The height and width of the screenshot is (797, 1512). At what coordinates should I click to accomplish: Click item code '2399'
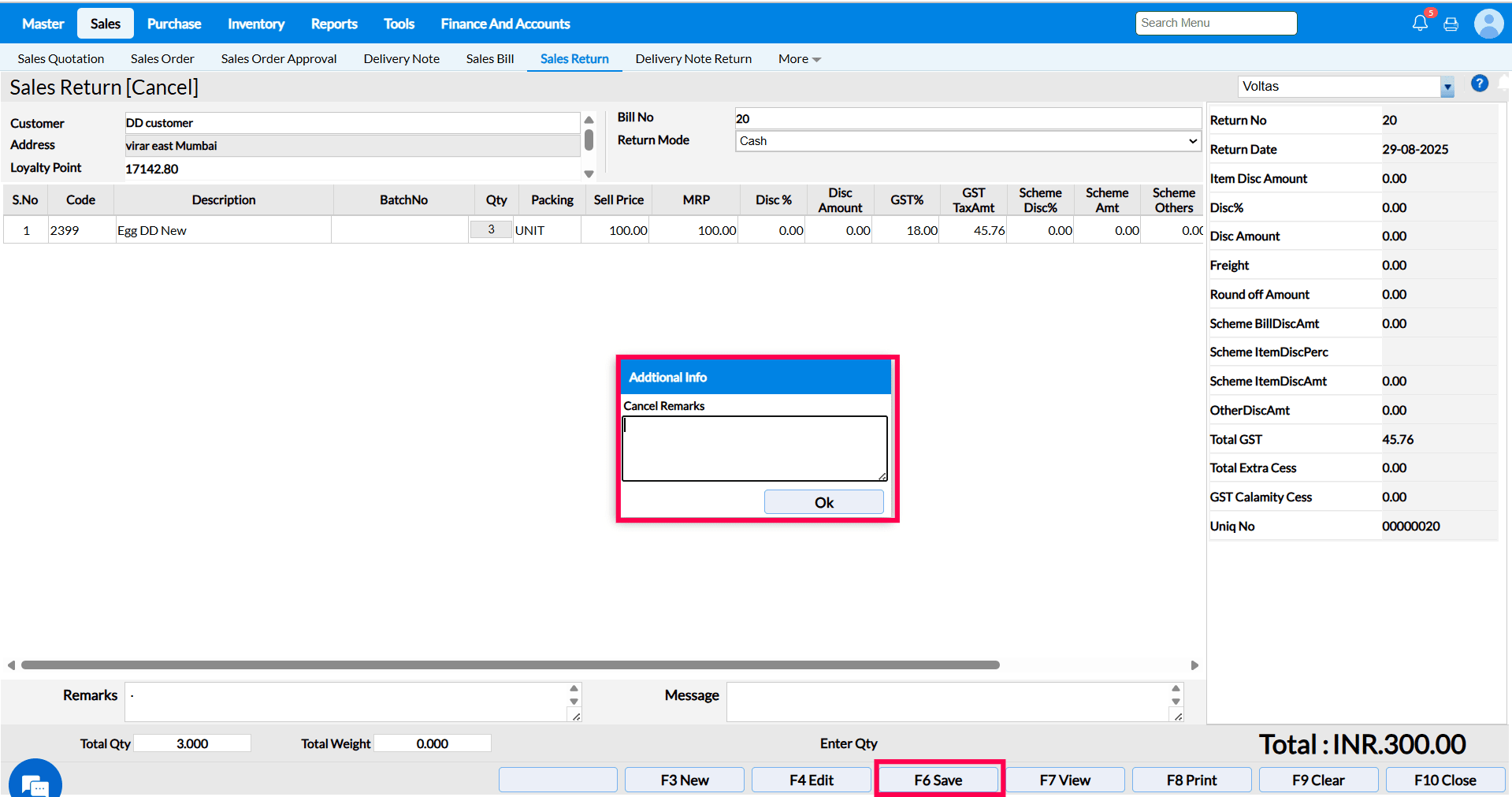point(65,231)
